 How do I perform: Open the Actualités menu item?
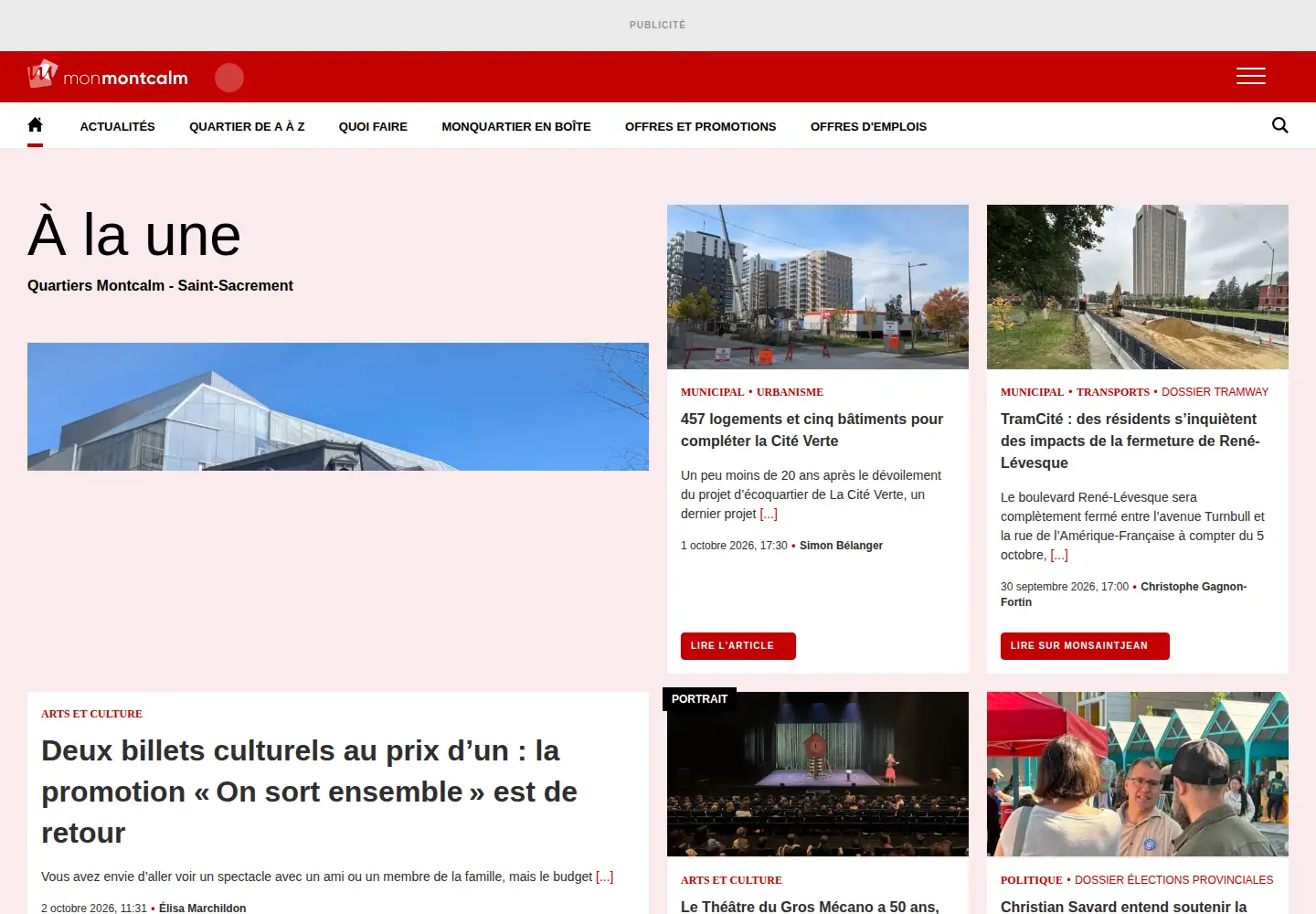117,127
